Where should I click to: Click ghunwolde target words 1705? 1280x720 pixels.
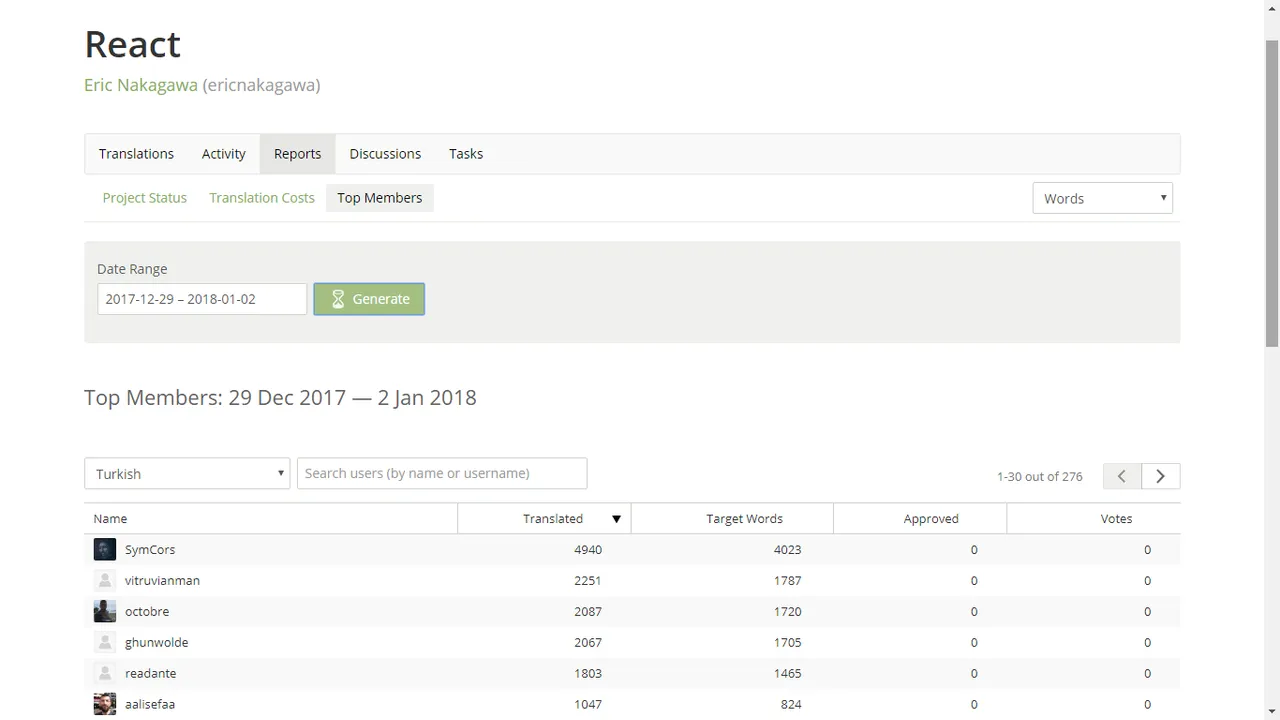click(x=787, y=642)
